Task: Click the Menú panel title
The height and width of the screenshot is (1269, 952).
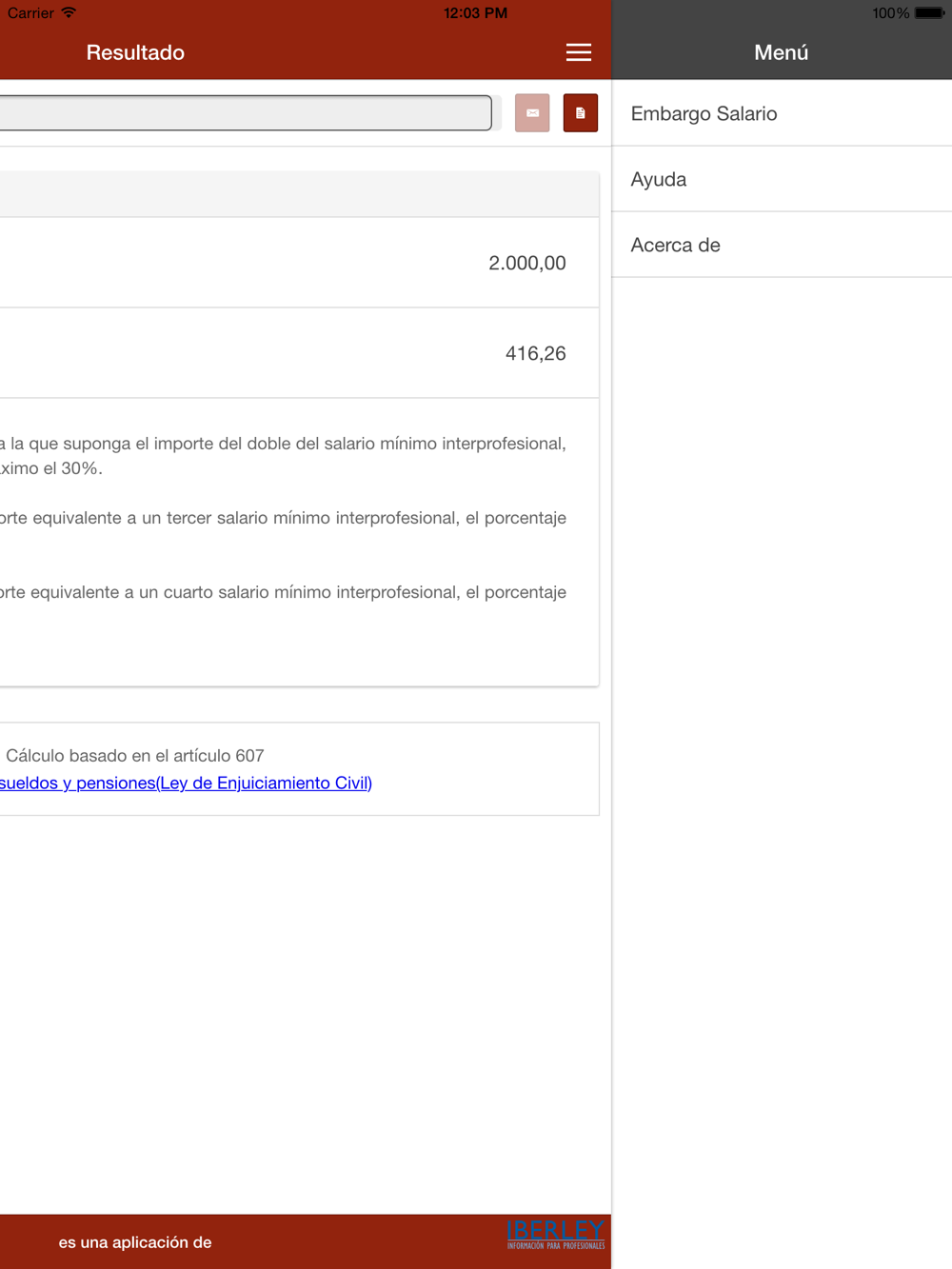Action: (782, 52)
